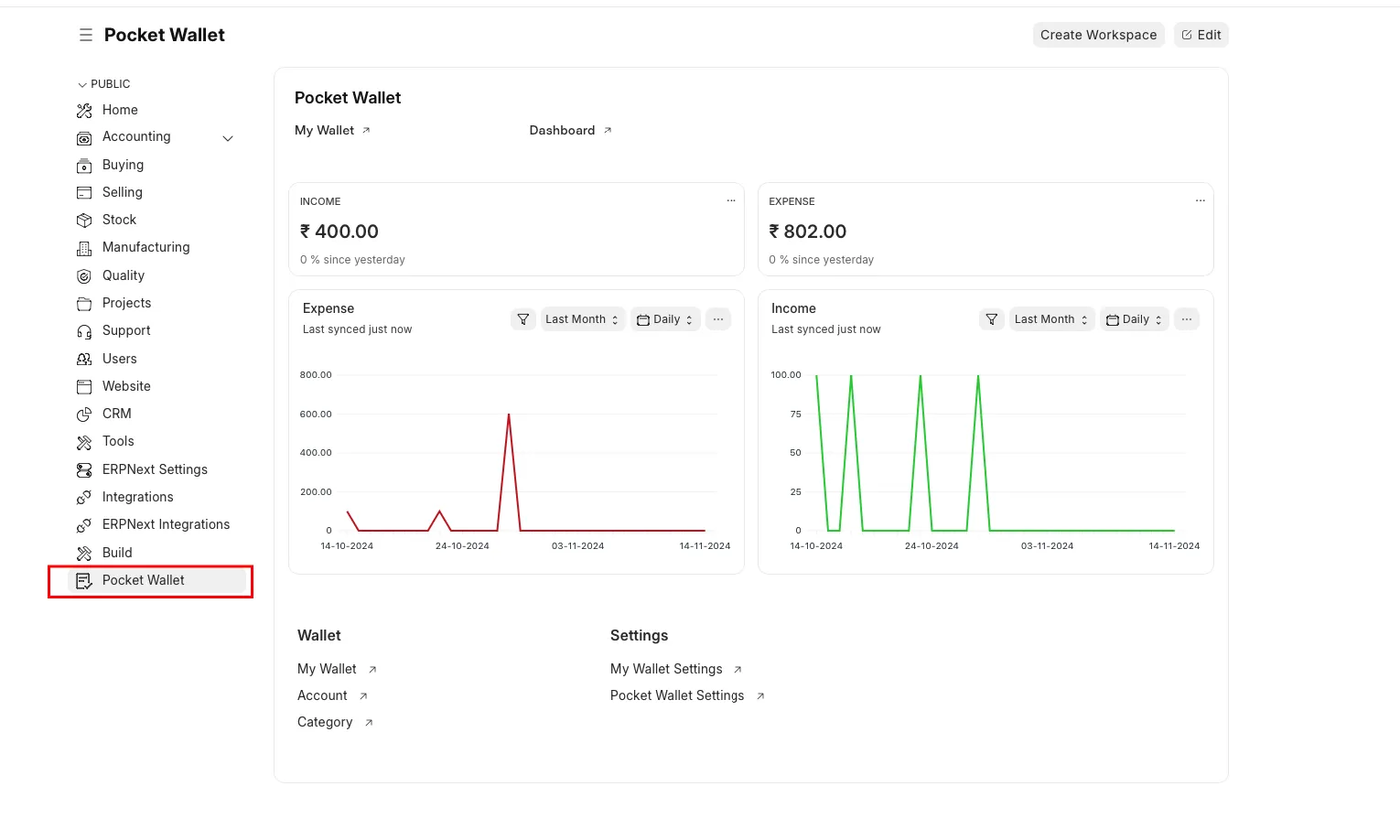Viewport: 1400px width, 840px height.
Task: Open Daily interval dropdown on Income chart
Action: tap(1135, 319)
